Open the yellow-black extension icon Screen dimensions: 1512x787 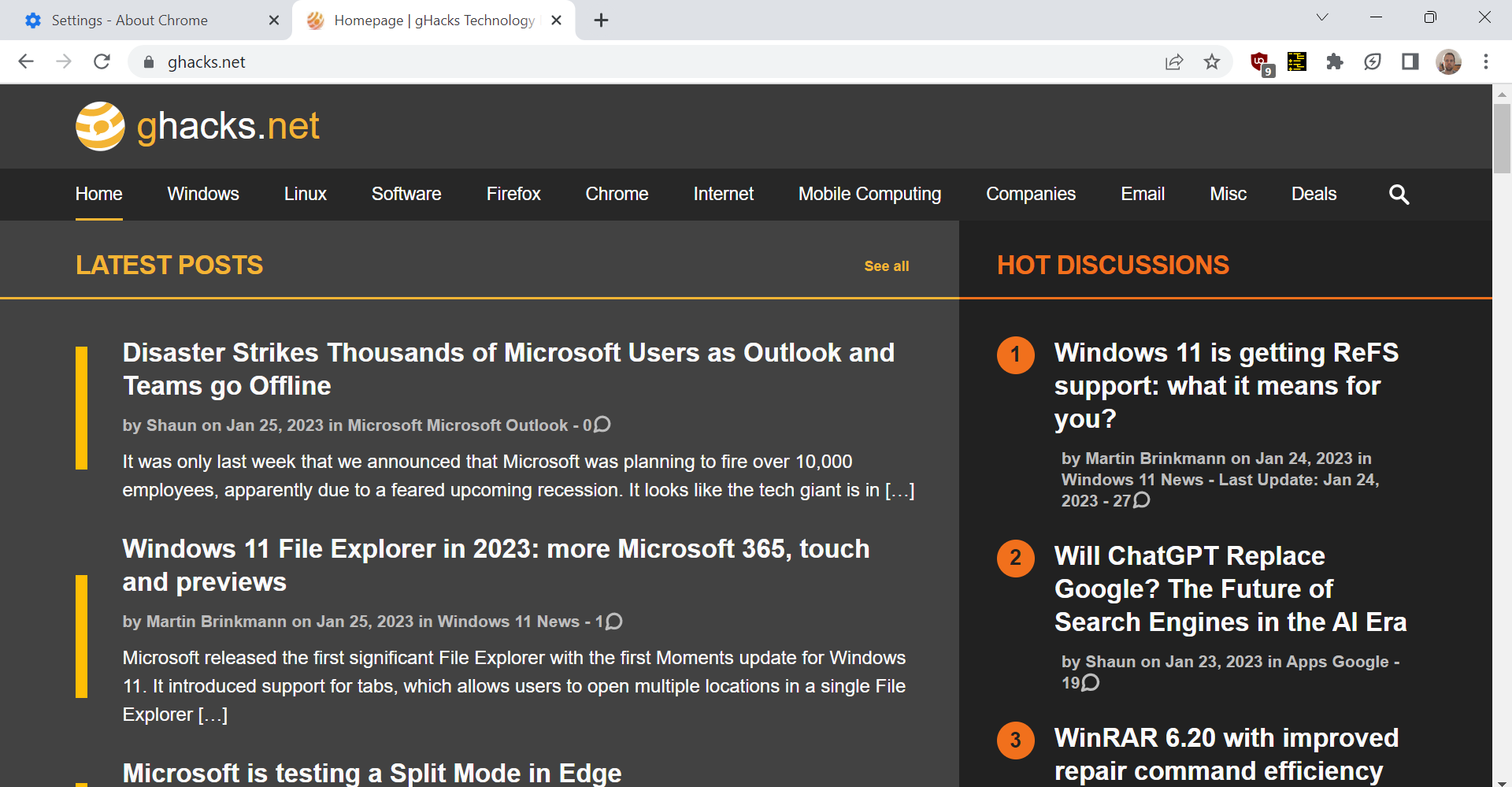1297,61
